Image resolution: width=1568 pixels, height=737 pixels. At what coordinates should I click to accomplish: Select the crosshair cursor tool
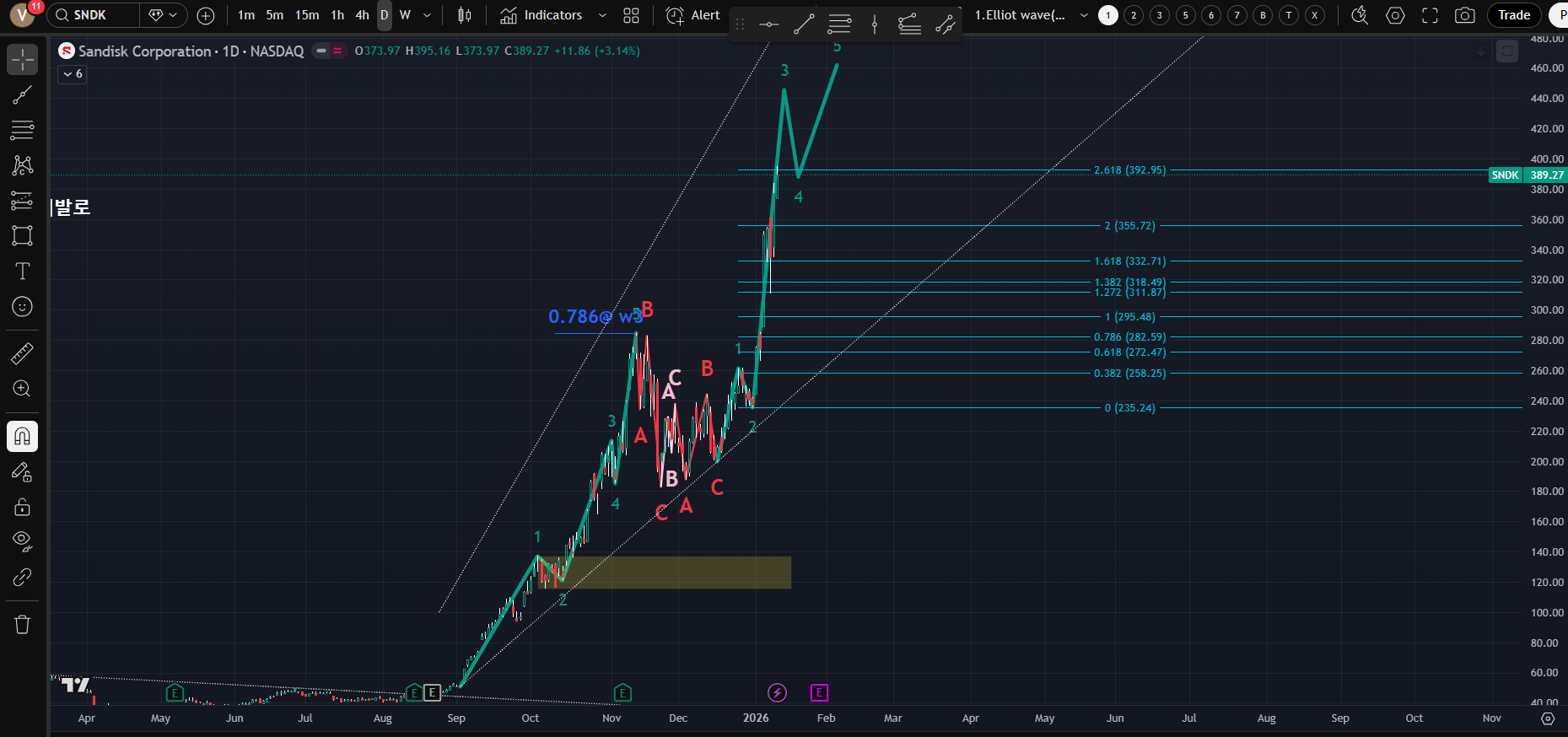[x=23, y=59]
